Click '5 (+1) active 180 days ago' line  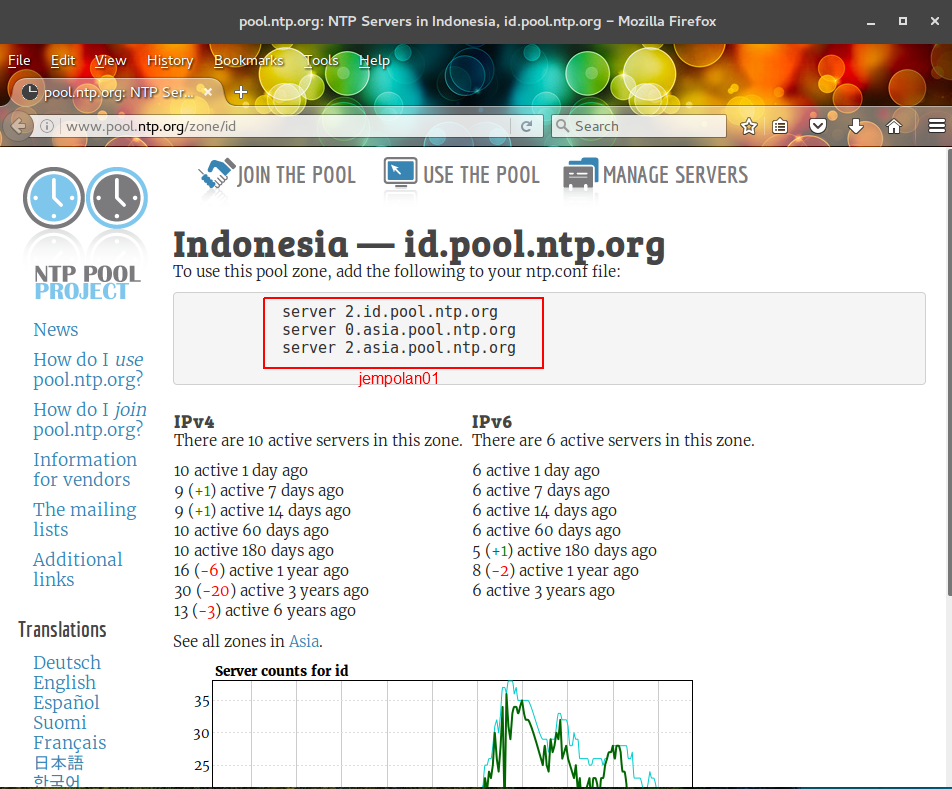tap(565, 550)
